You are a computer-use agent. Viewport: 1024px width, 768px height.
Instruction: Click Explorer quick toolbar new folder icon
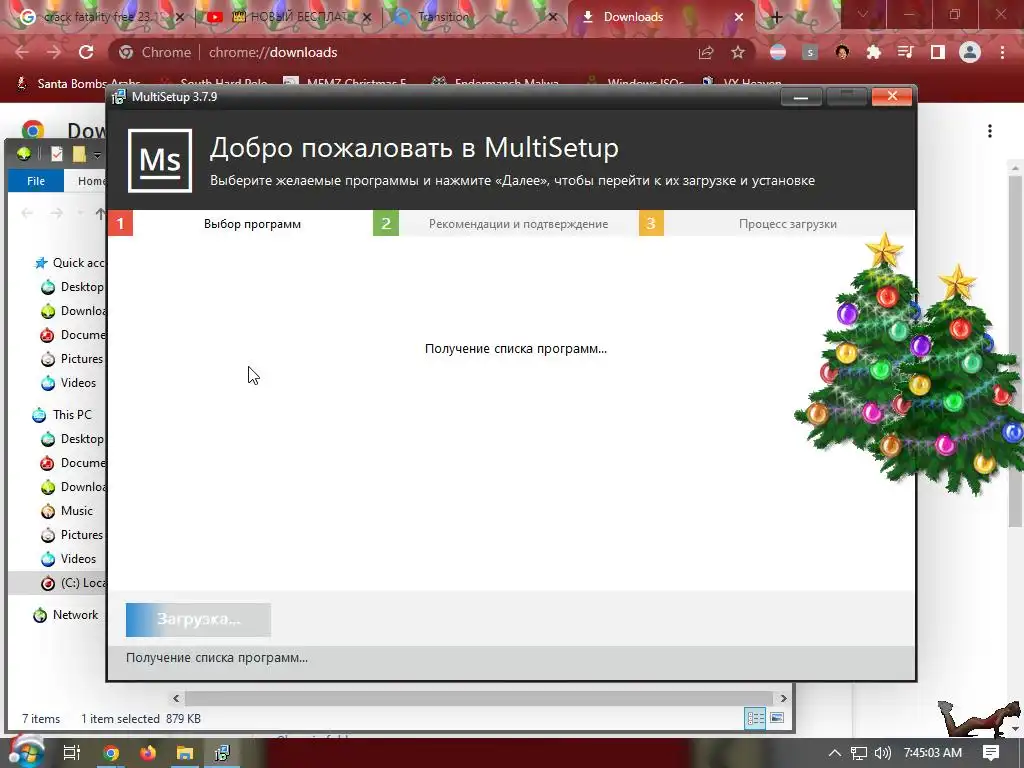point(79,154)
